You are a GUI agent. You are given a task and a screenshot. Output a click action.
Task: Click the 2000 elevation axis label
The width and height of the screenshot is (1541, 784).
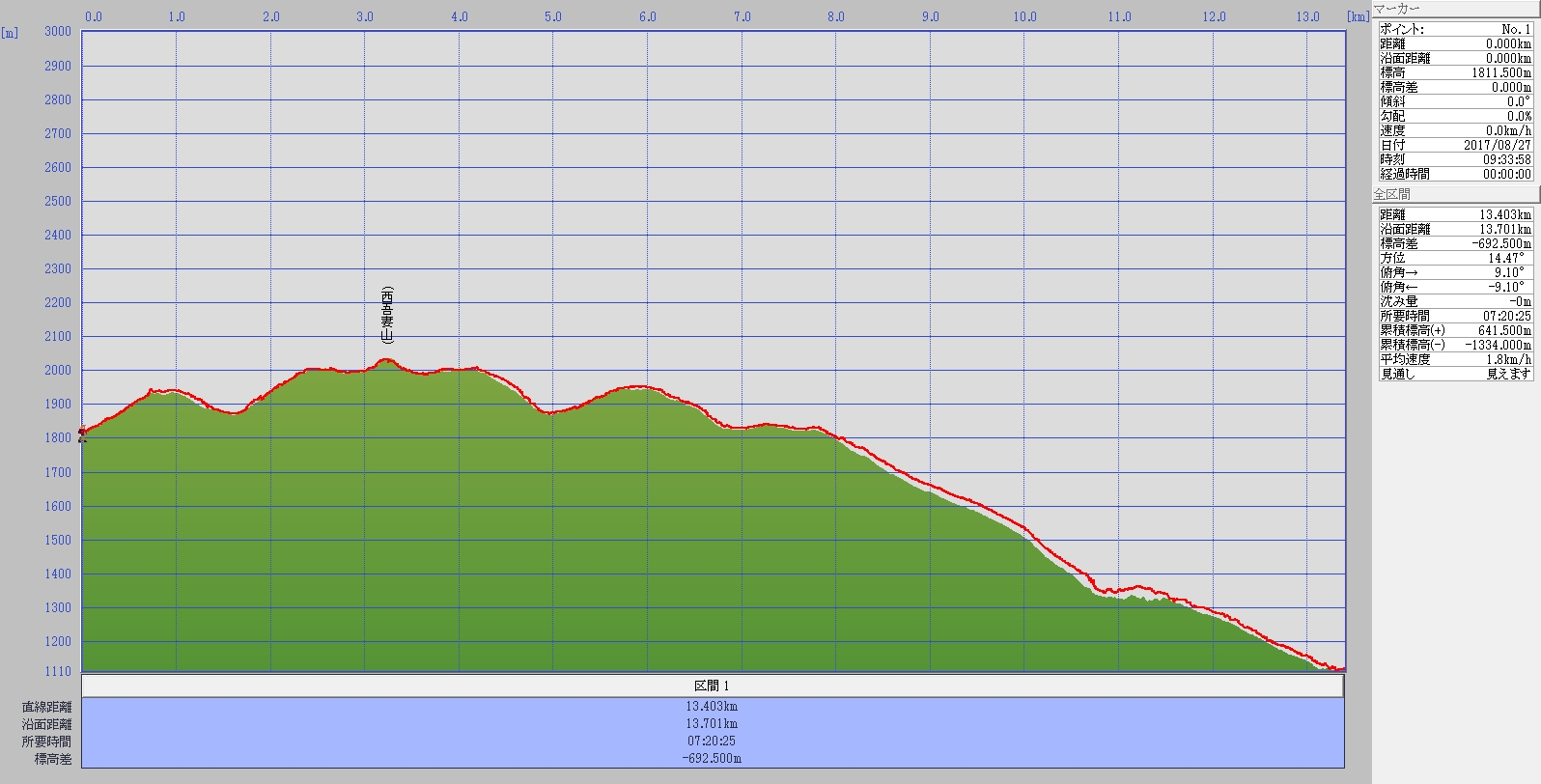tap(58, 370)
